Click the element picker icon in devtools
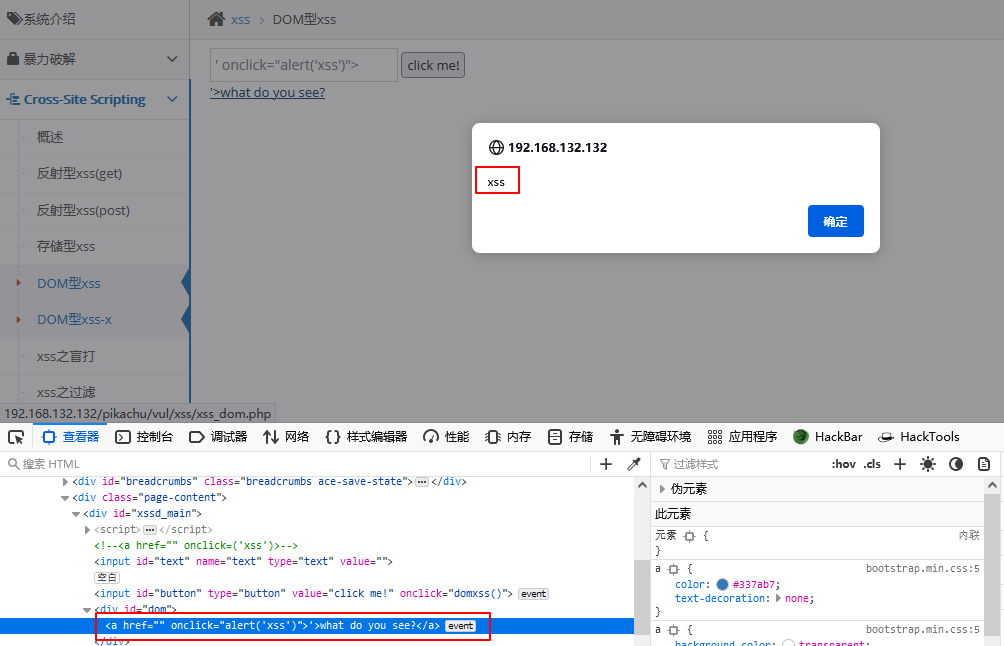 16,437
